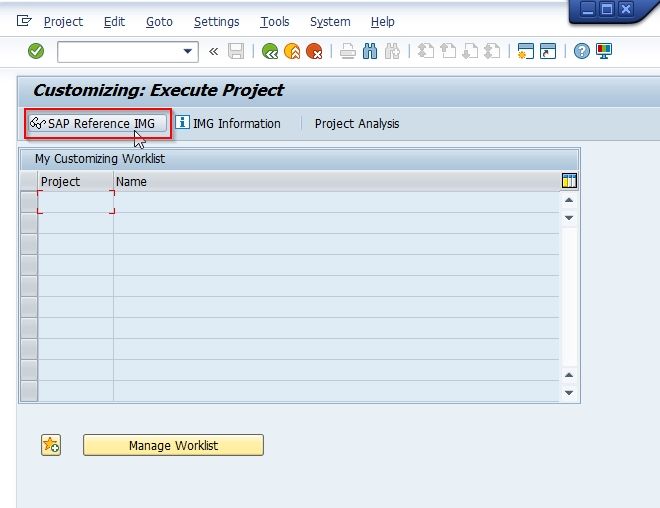660x508 pixels.
Task: Minimize the SAP window
Action: [x=588, y=9]
